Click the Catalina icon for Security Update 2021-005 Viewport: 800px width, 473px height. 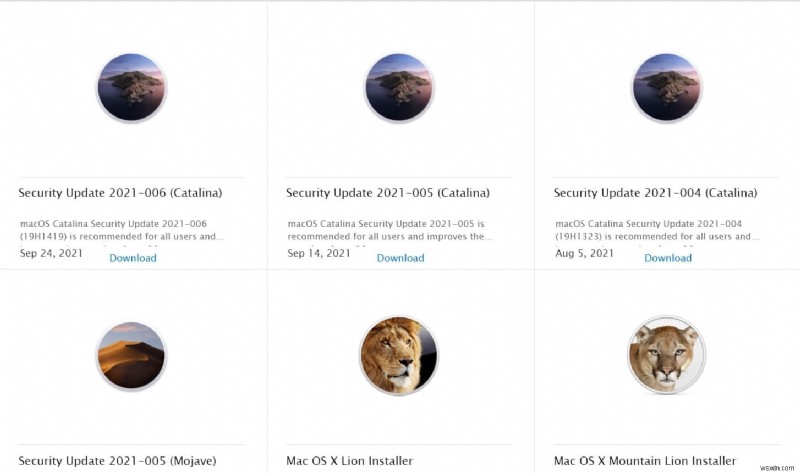tap(400, 88)
